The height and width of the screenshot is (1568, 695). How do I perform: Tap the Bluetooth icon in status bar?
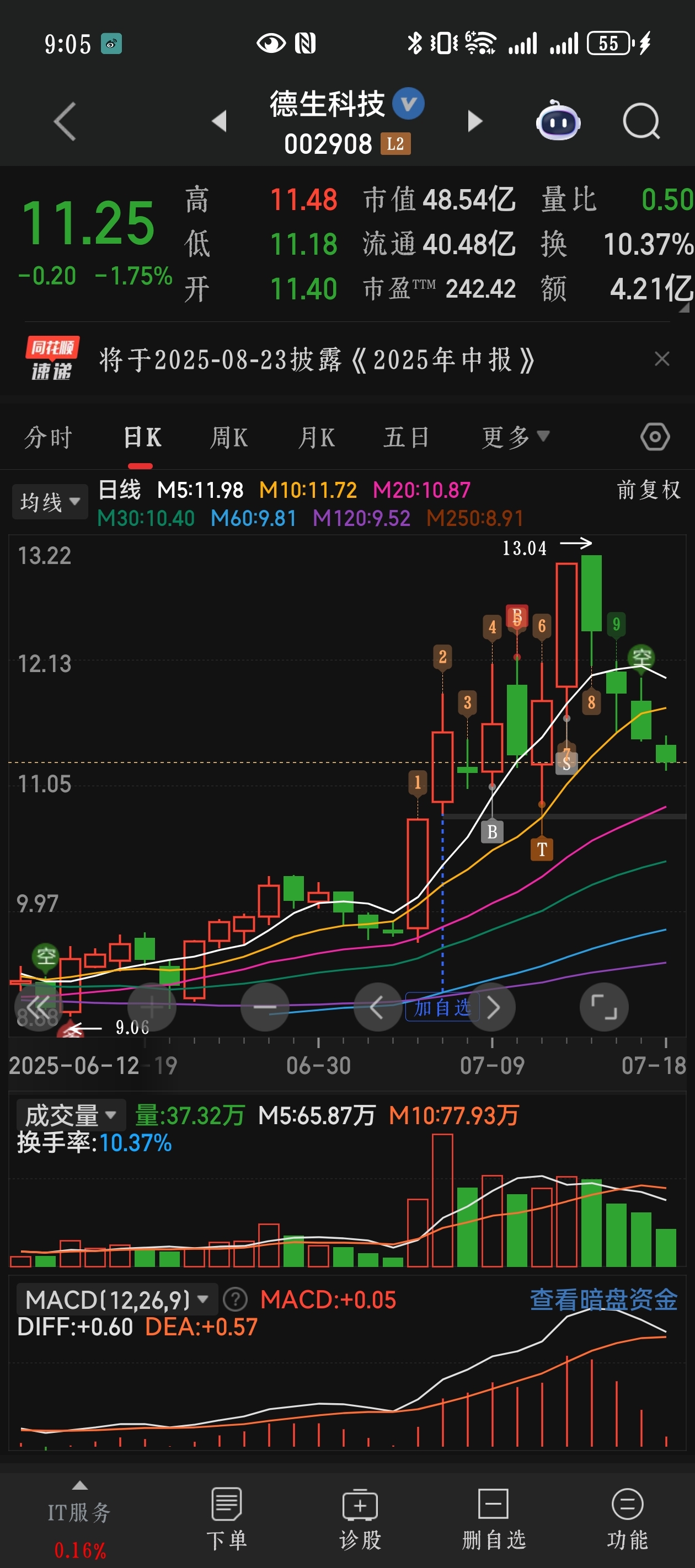click(415, 43)
